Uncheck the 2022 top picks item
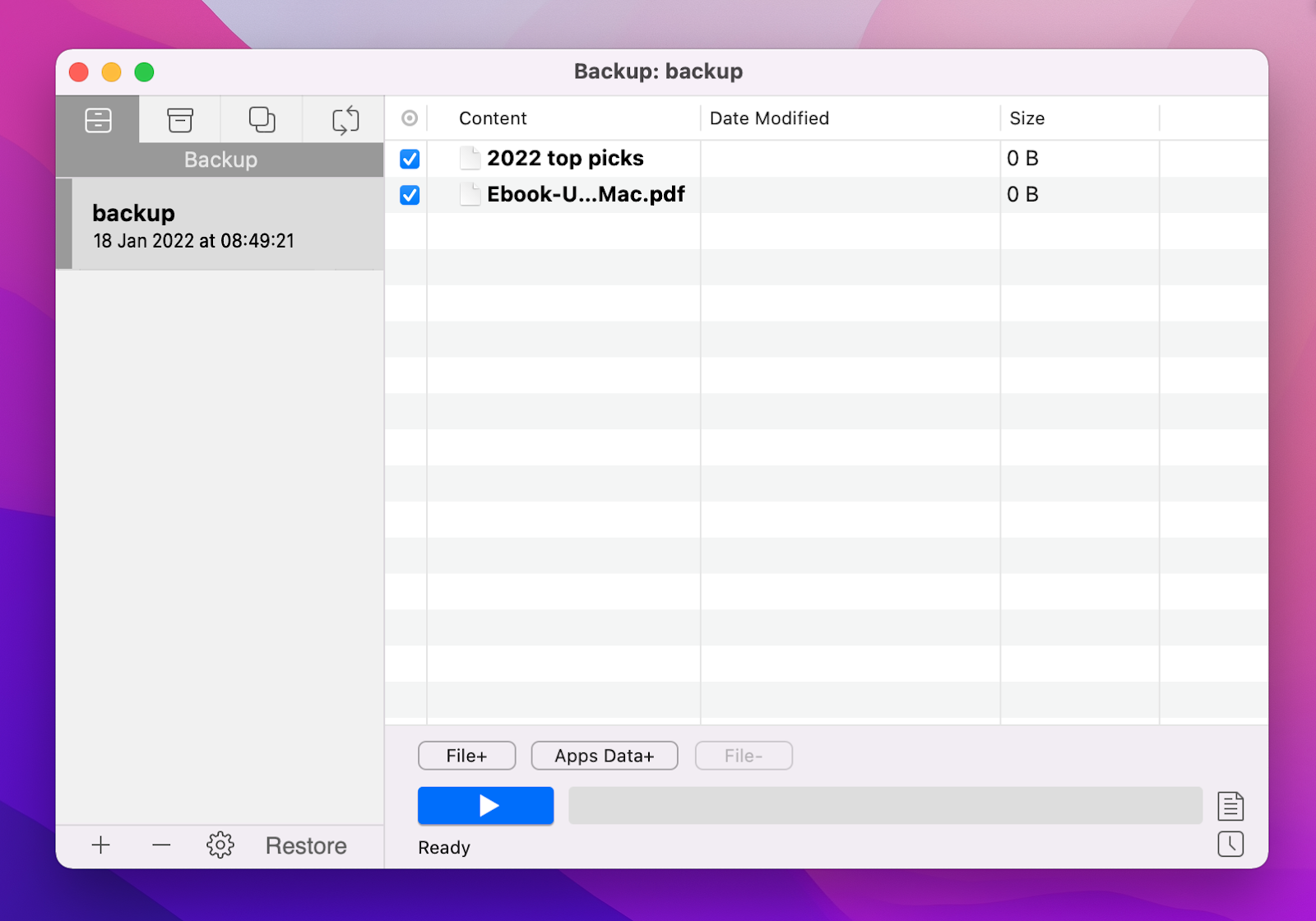Viewport: 1316px width, 921px height. coord(409,159)
